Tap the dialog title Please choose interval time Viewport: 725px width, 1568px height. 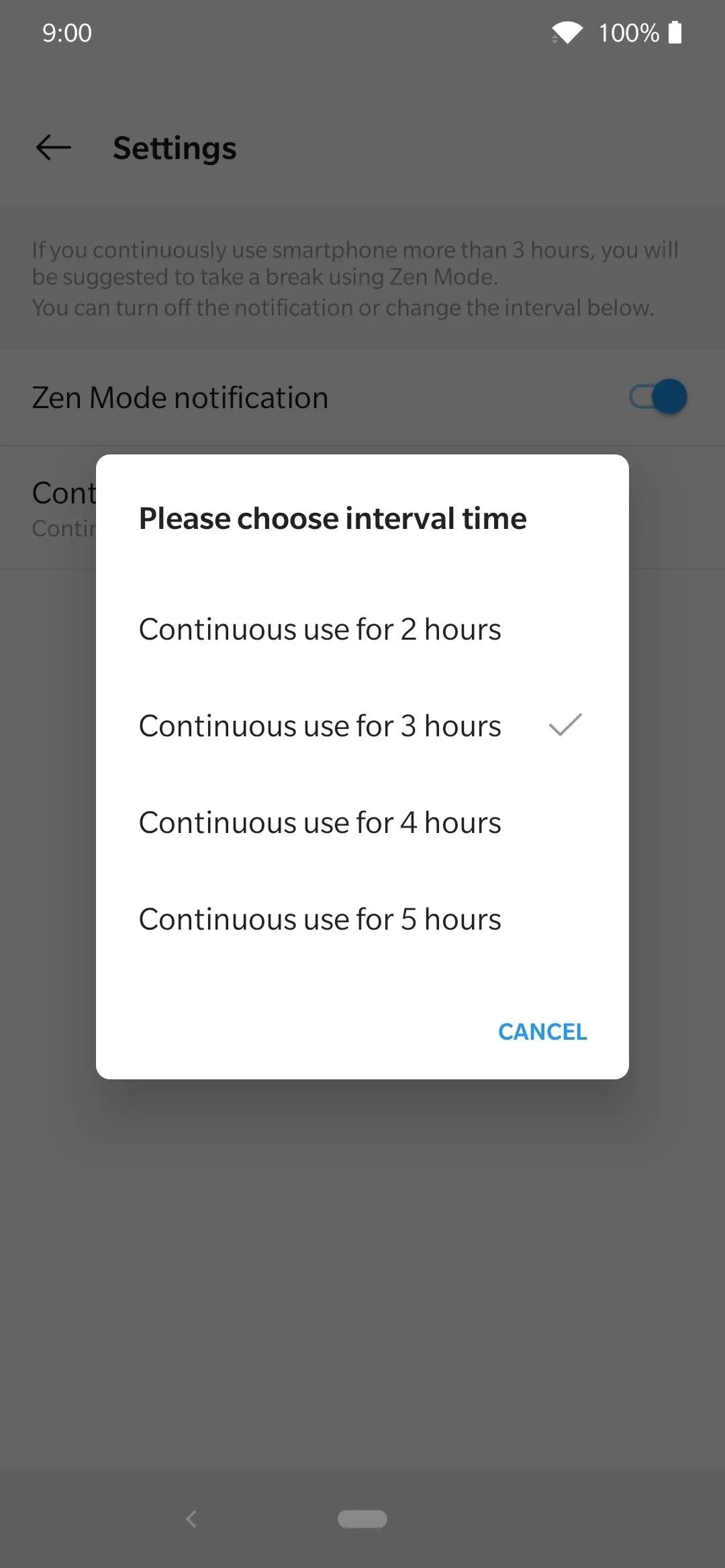[332, 518]
